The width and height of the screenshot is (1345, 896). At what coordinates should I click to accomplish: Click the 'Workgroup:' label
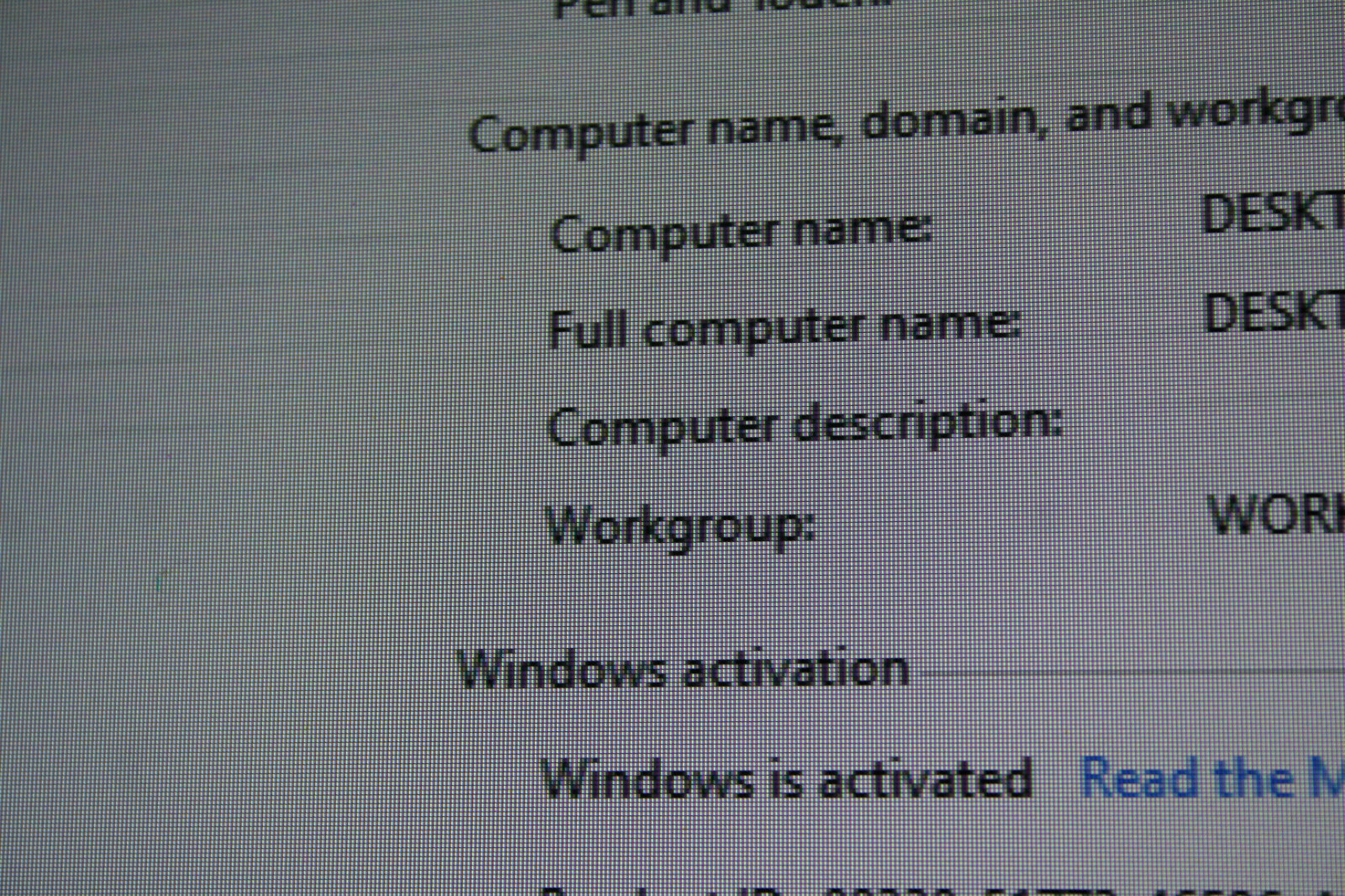coord(681,526)
